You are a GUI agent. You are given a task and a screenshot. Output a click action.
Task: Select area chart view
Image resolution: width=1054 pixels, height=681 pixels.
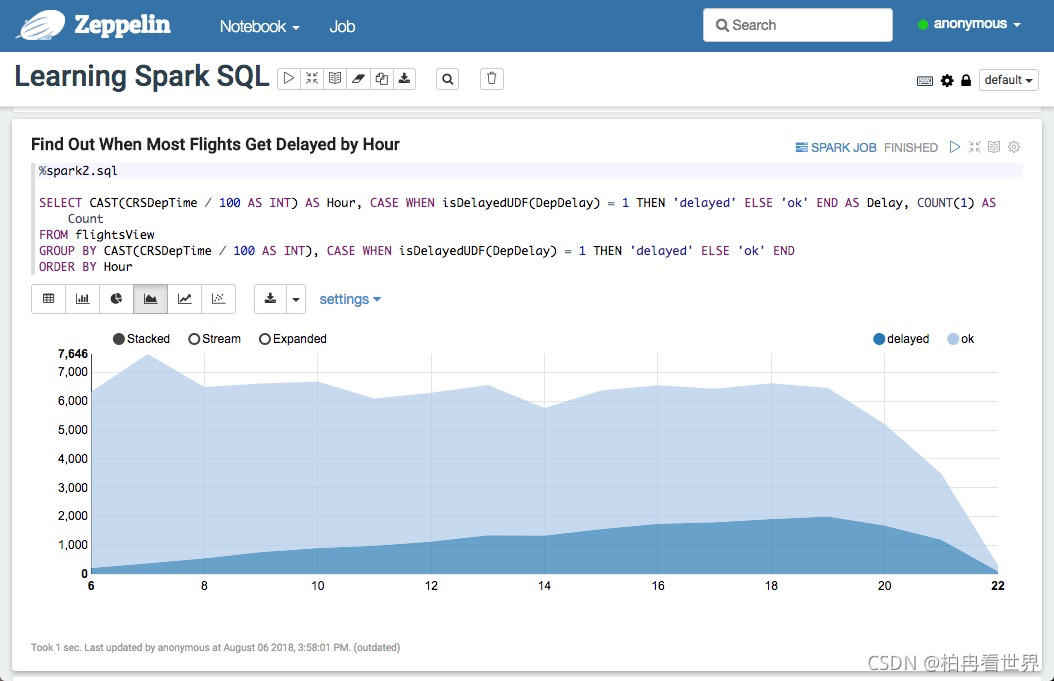151,298
